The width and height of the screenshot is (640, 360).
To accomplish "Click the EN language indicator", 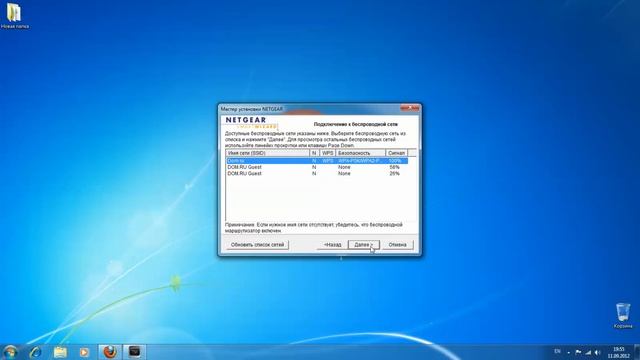I will coord(557,351).
